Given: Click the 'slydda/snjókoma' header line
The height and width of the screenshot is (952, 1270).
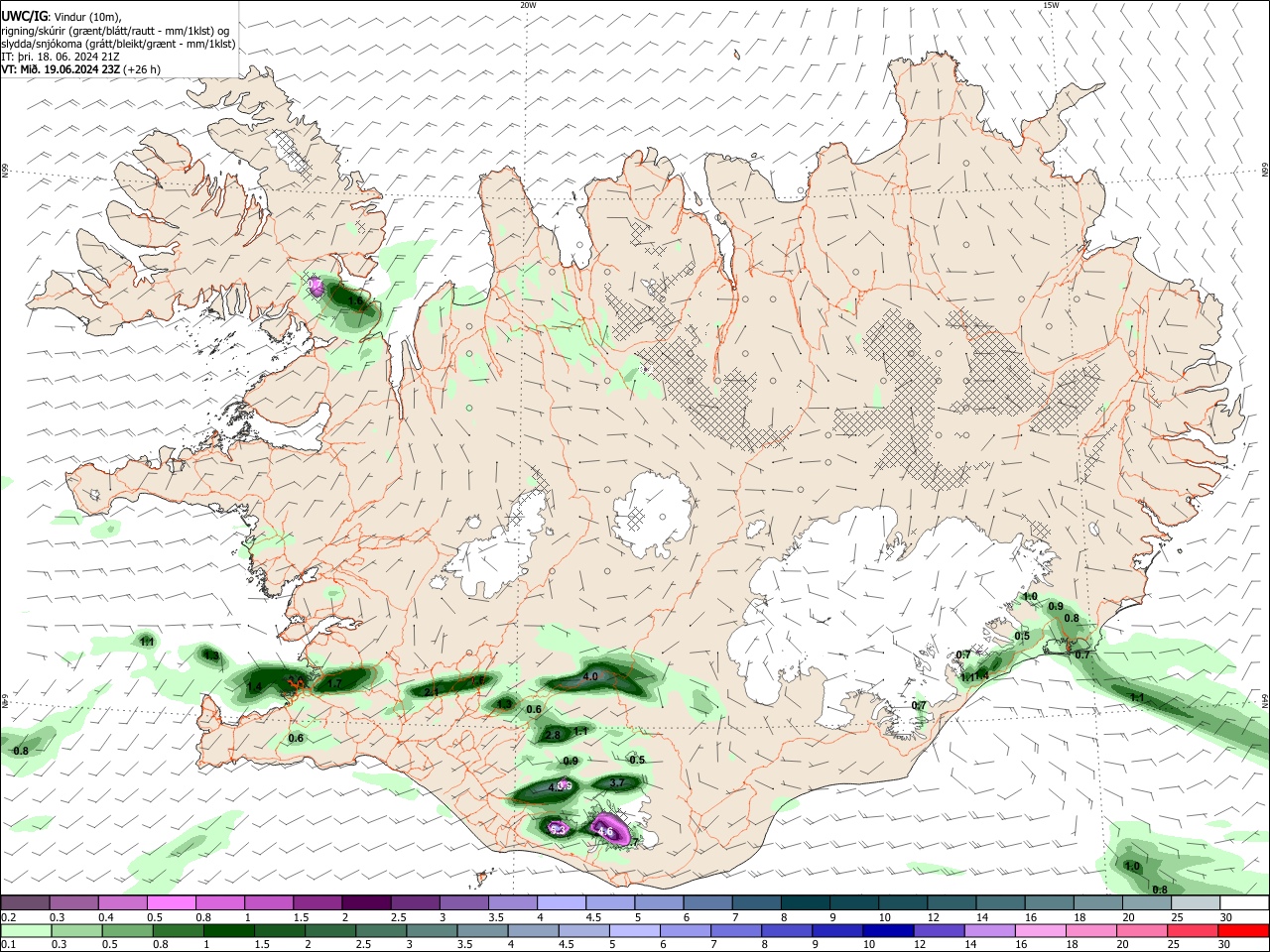Looking at the screenshot, I should tap(118, 44).
